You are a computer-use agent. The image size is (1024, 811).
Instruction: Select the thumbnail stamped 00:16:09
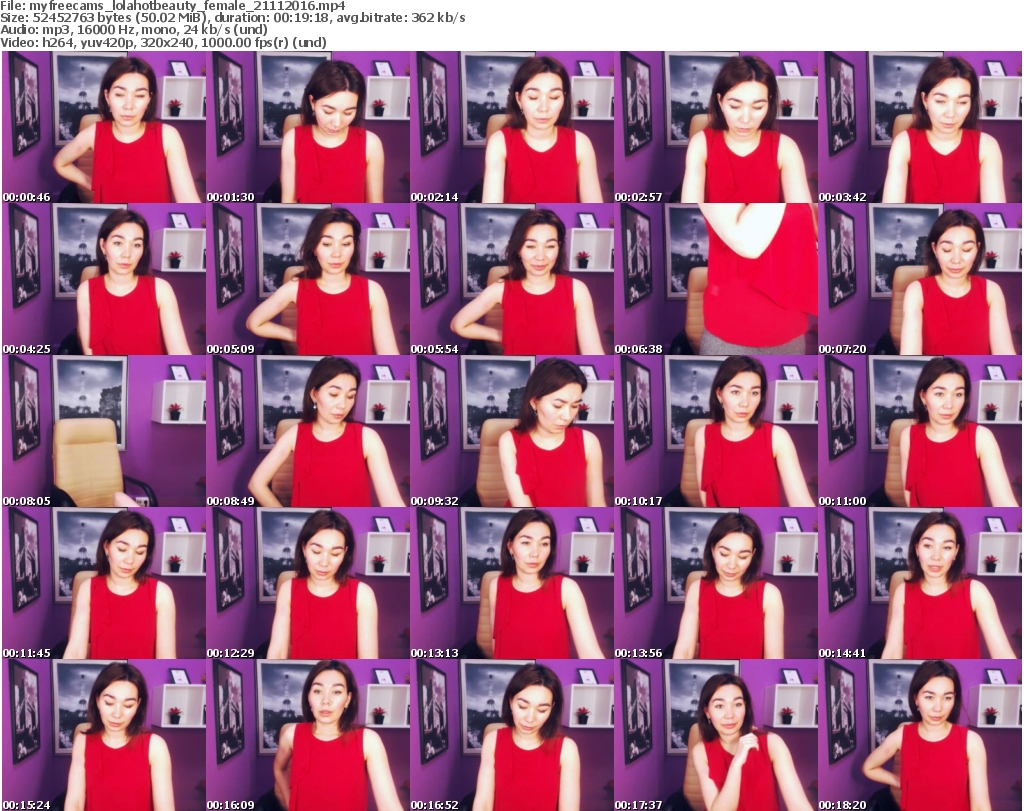[308, 735]
